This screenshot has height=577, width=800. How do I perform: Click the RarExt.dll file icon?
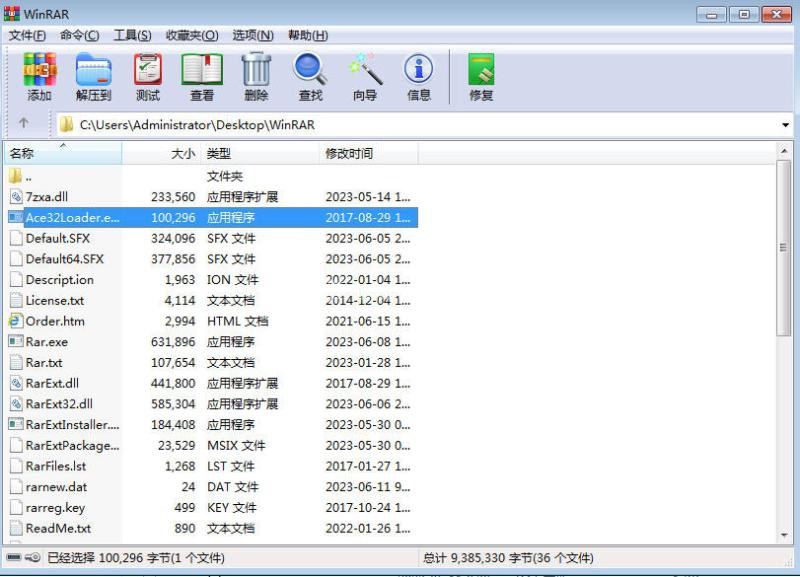(16, 383)
